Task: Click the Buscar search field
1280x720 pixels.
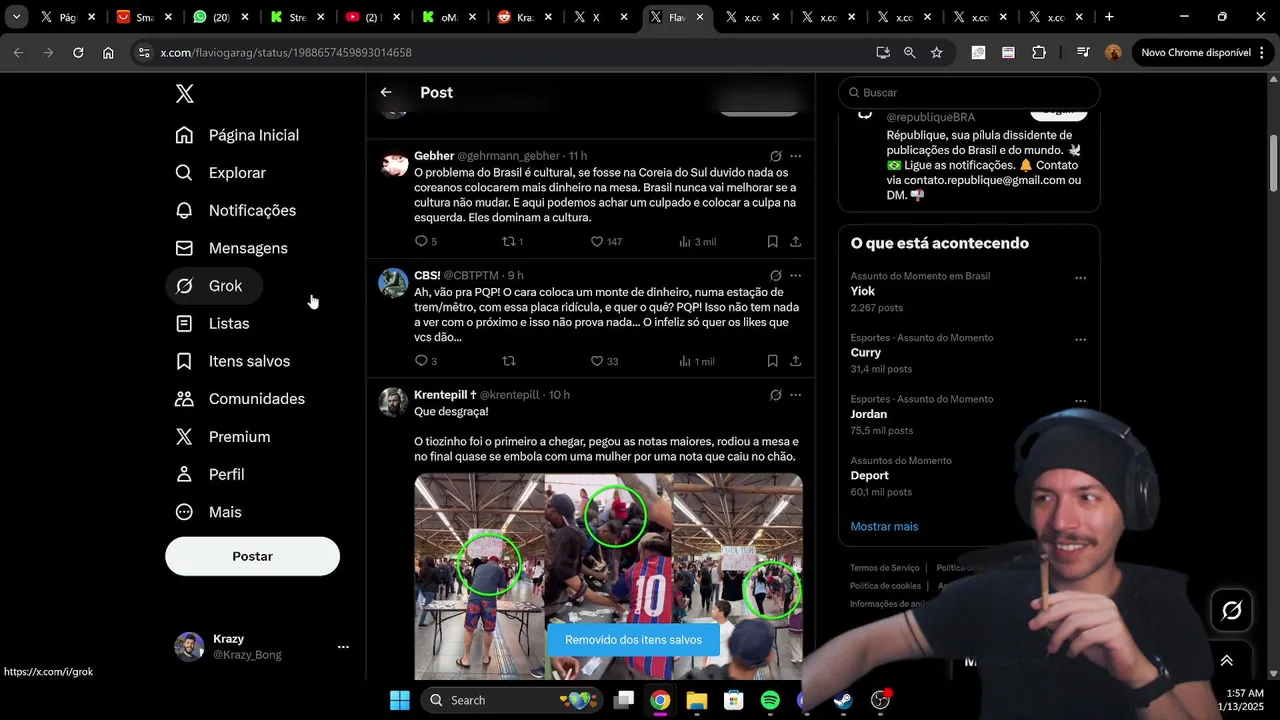Action: click(969, 92)
